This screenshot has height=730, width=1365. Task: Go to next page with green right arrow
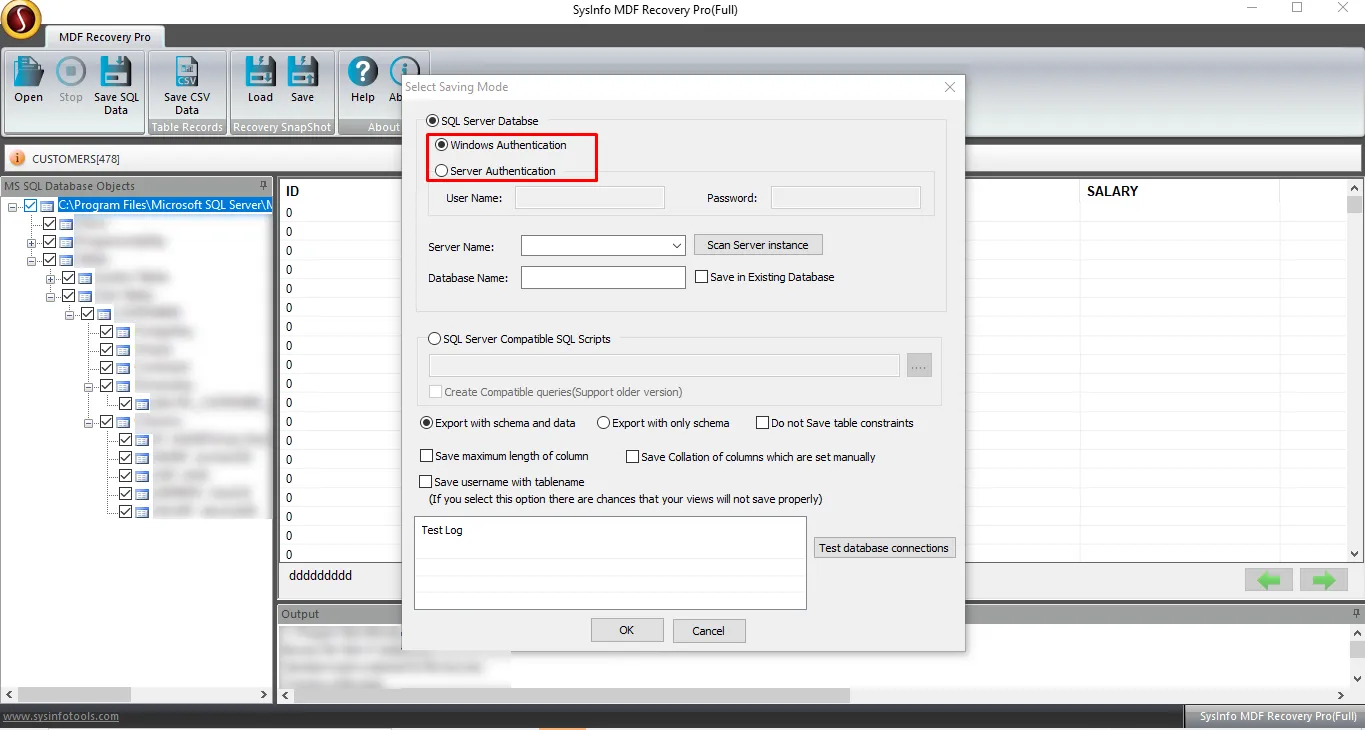click(1323, 579)
